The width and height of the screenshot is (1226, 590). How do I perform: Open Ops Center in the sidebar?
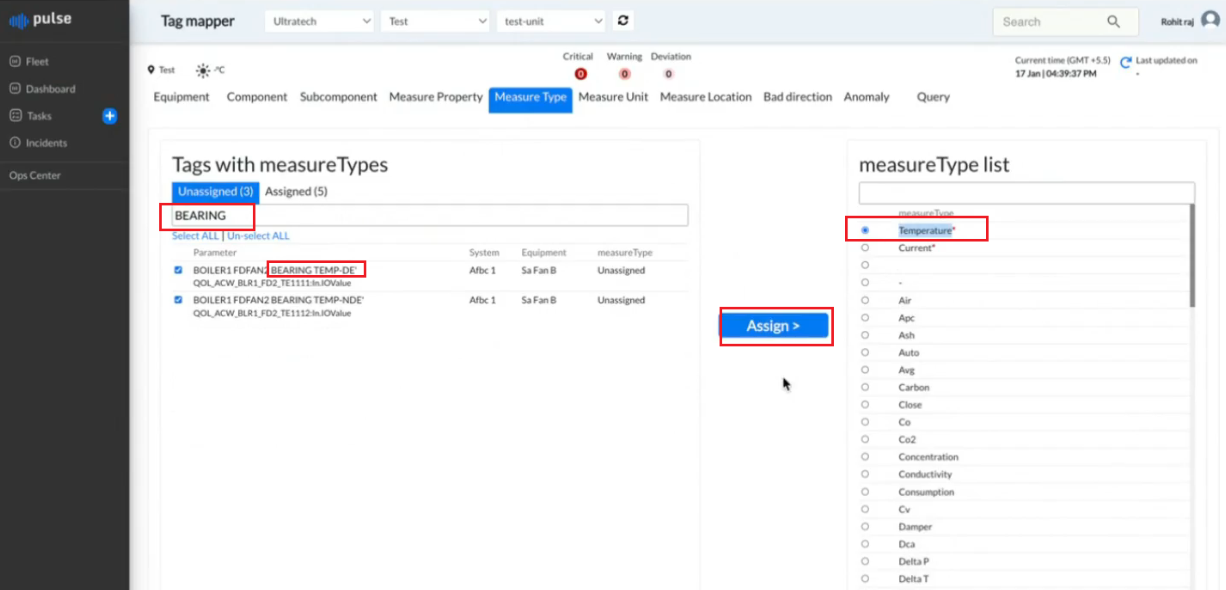point(35,175)
